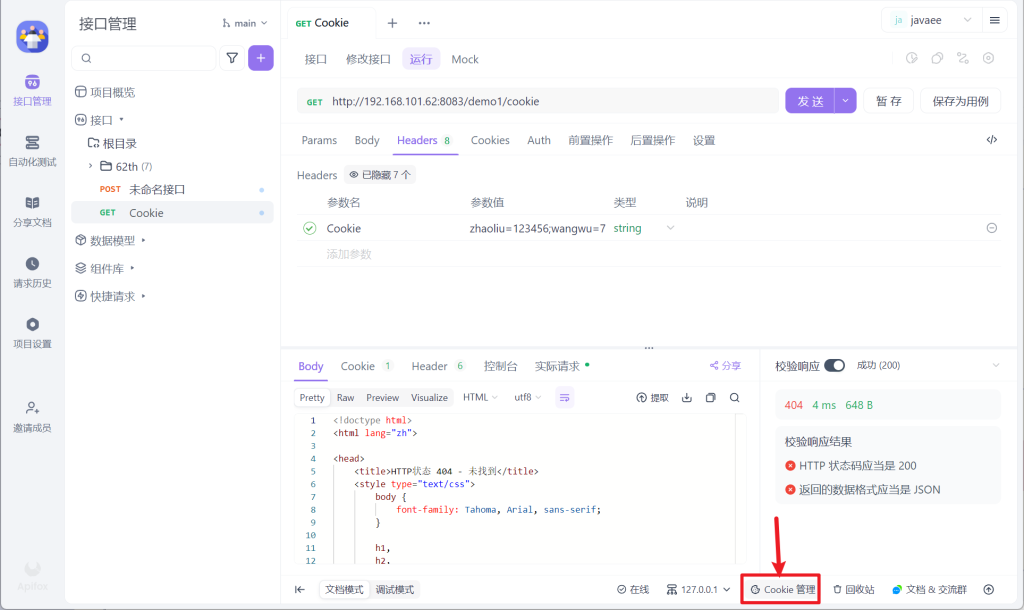Open 请求历史 in the left sidebar
1024x610 pixels.
tap(32, 272)
